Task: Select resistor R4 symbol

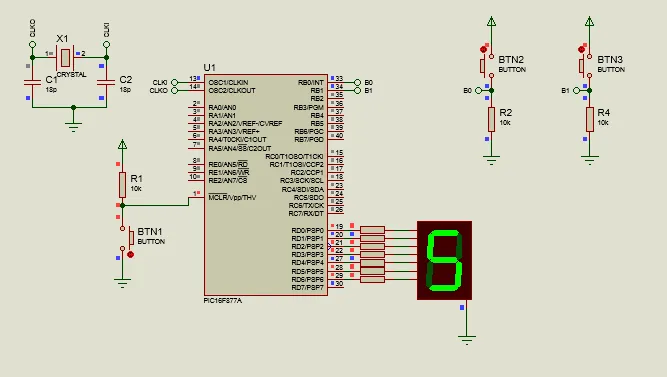Action: tap(590, 119)
